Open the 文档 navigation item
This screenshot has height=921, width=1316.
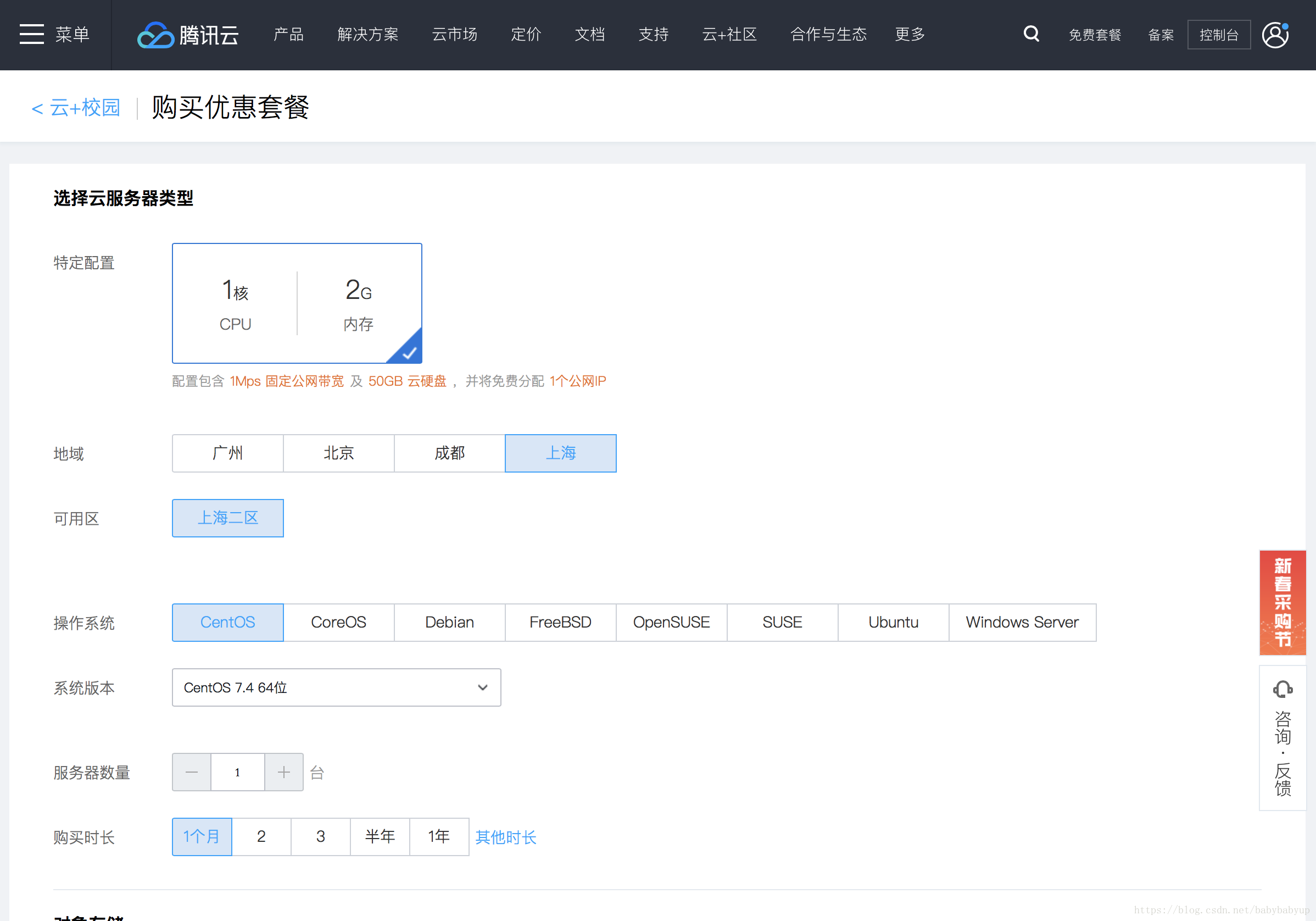click(x=590, y=35)
